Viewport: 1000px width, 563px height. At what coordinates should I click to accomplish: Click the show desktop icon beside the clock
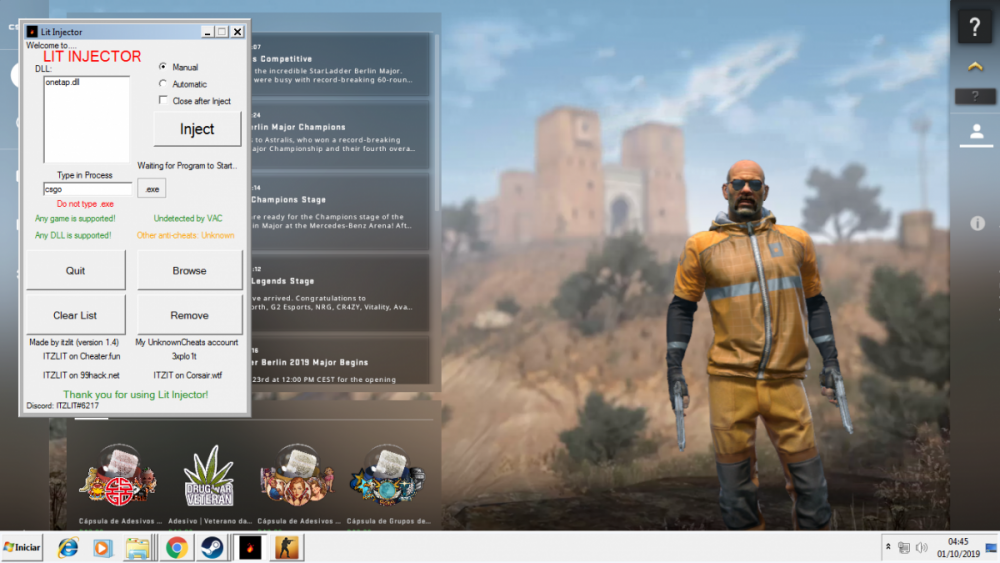click(991, 548)
